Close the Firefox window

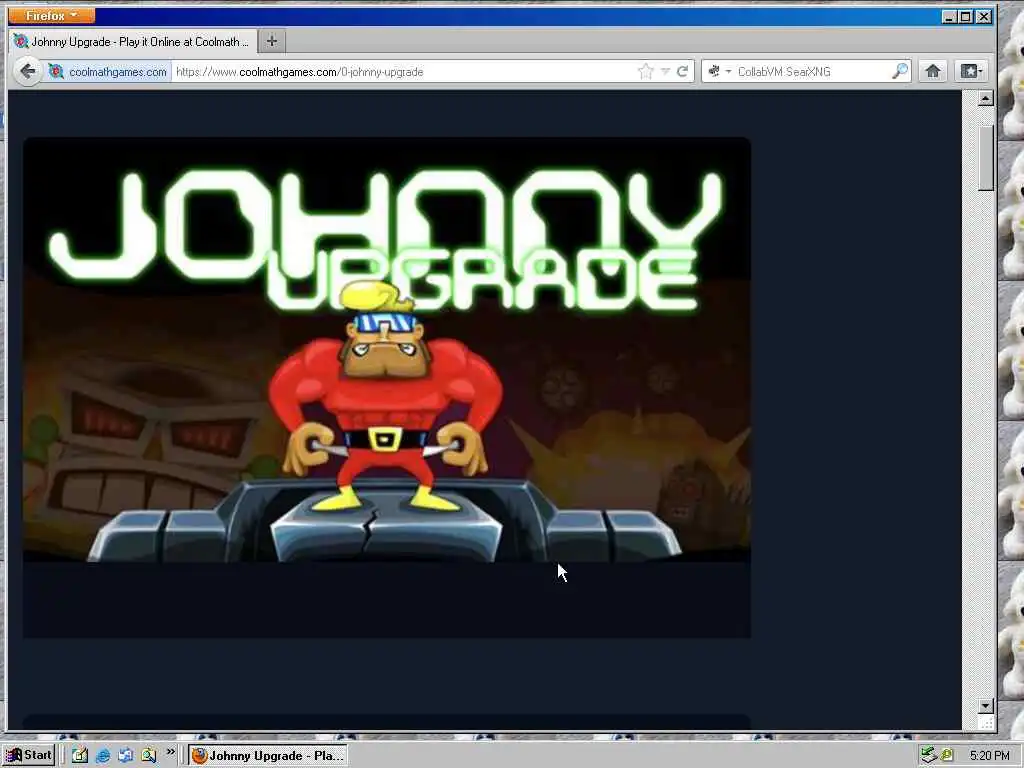click(984, 16)
